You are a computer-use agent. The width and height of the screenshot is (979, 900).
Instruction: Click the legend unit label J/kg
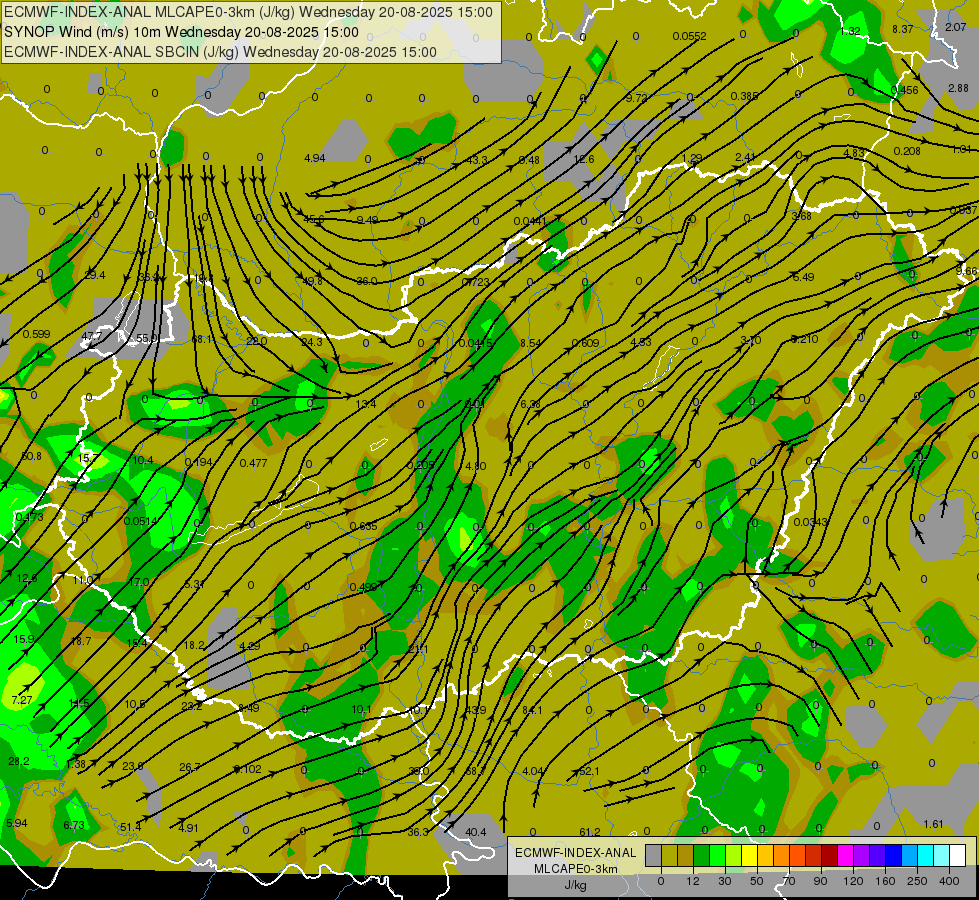[x=576, y=886]
